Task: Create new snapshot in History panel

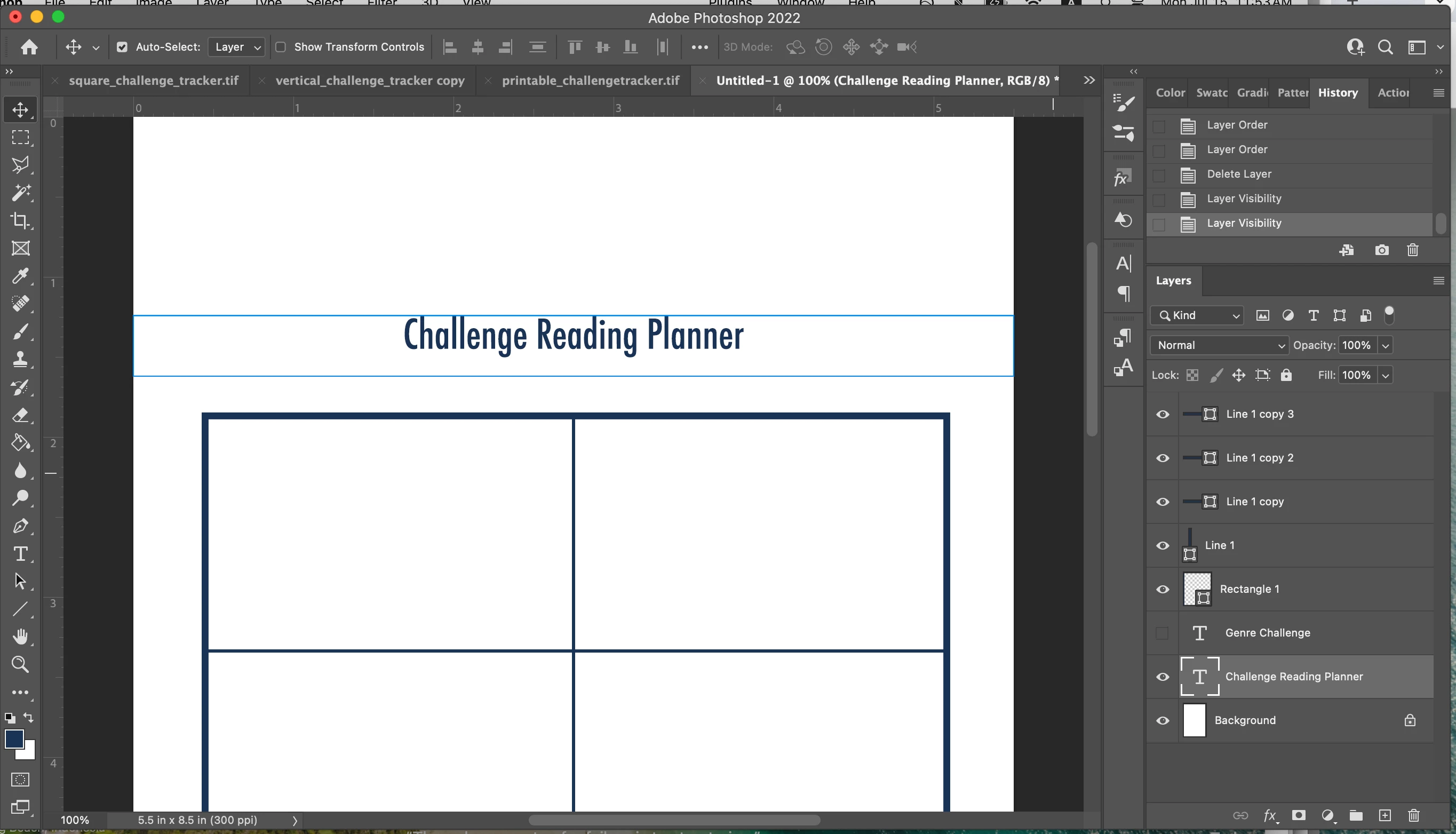Action: tap(1381, 250)
